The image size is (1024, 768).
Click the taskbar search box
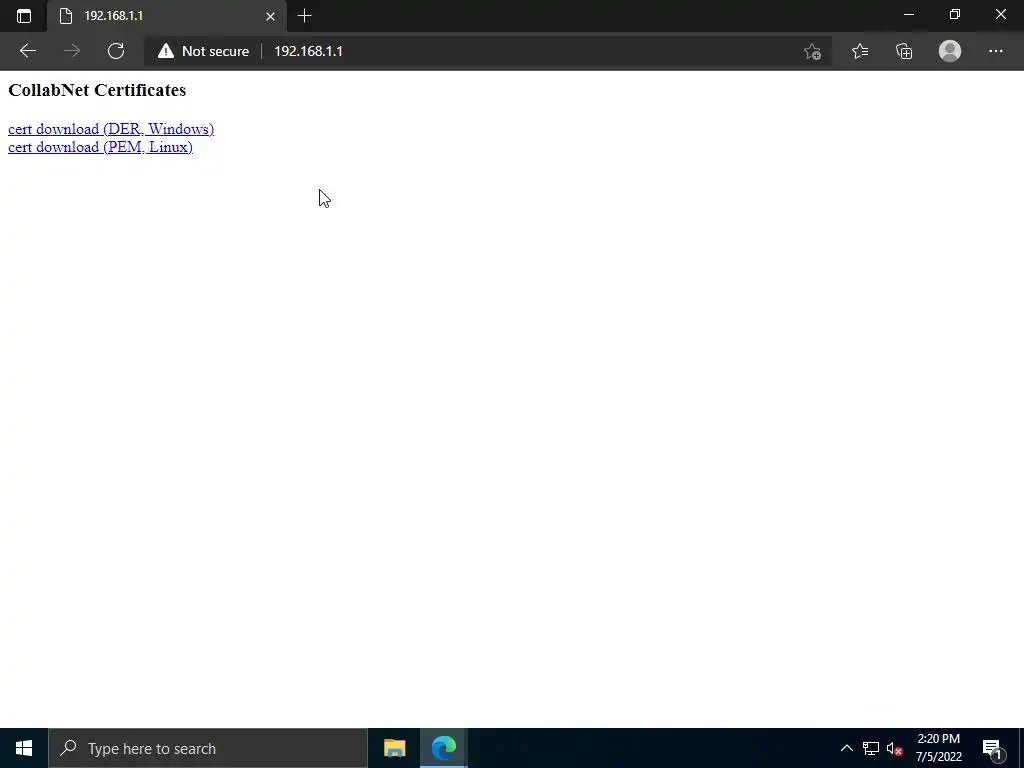208,748
